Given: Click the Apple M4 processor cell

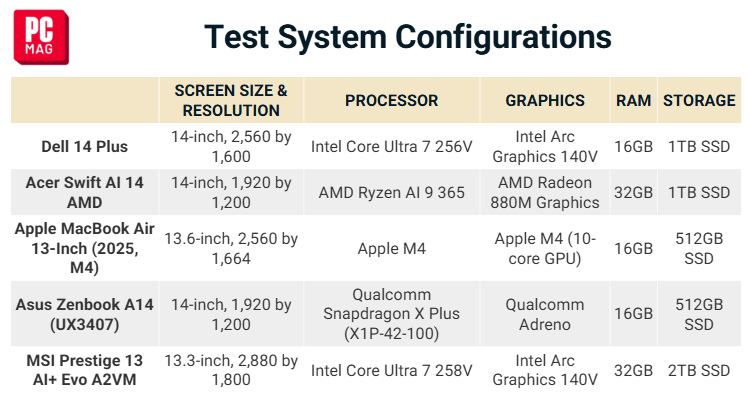Looking at the screenshot, I should pos(392,248).
